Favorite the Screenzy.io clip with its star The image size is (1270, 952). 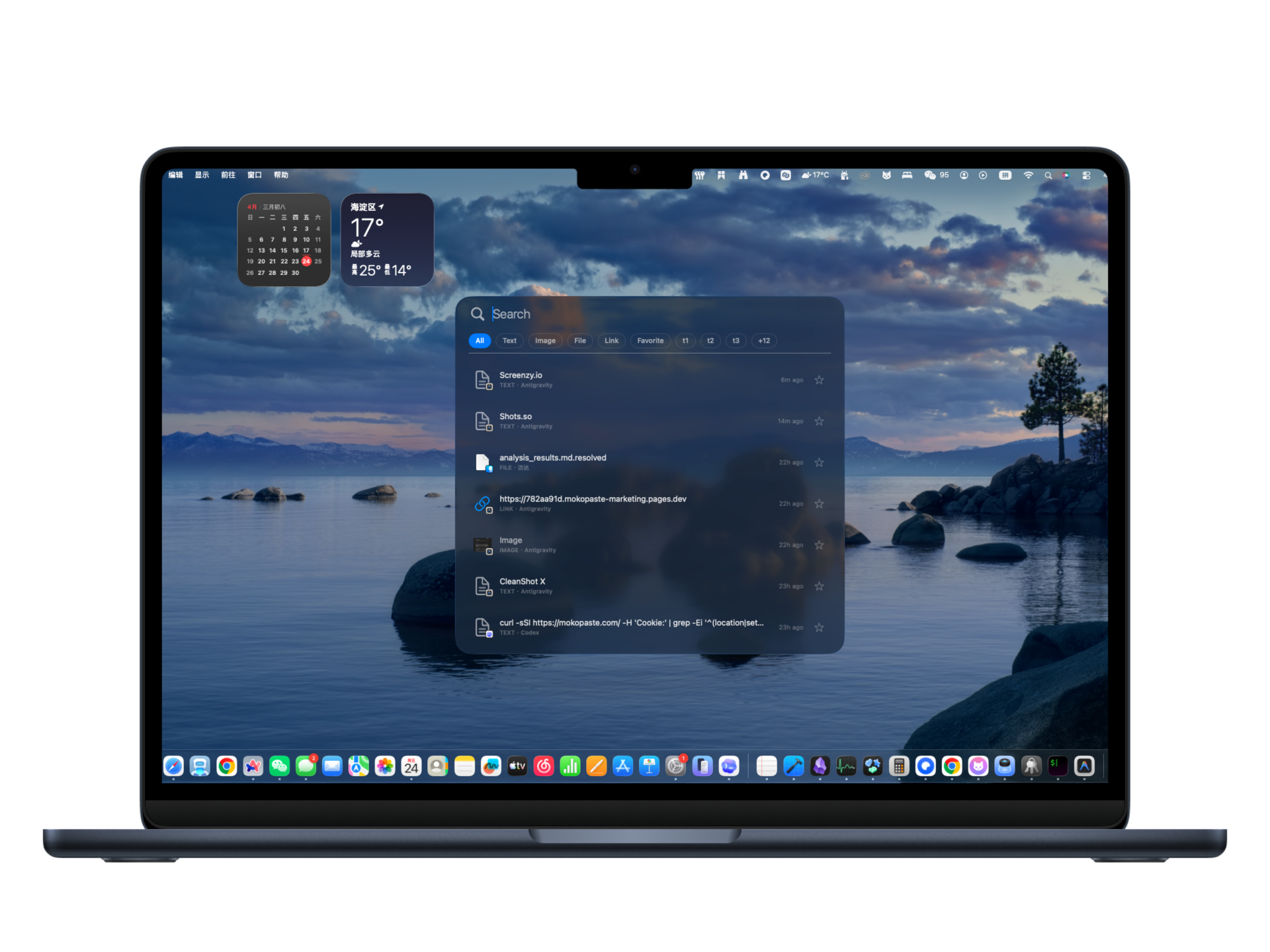819,380
